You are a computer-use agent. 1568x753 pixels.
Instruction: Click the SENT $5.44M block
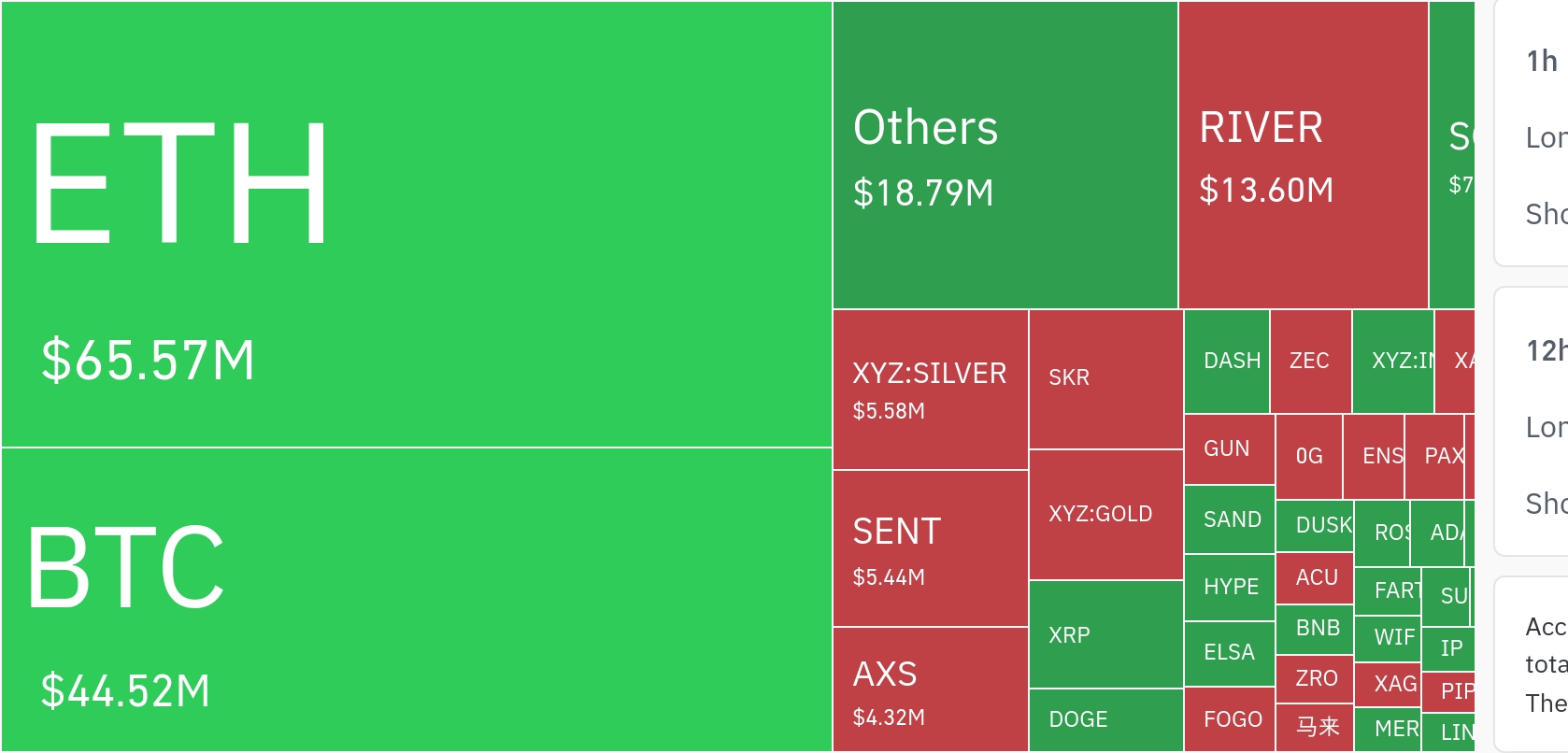(x=930, y=548)
